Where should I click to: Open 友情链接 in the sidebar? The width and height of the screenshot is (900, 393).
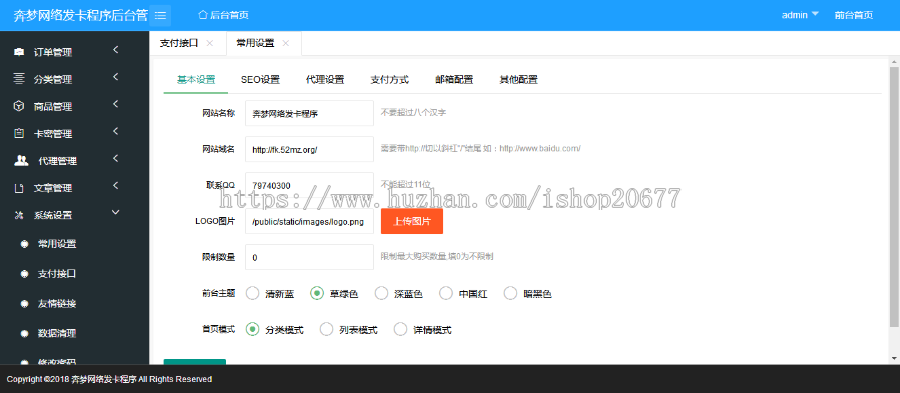57,303
